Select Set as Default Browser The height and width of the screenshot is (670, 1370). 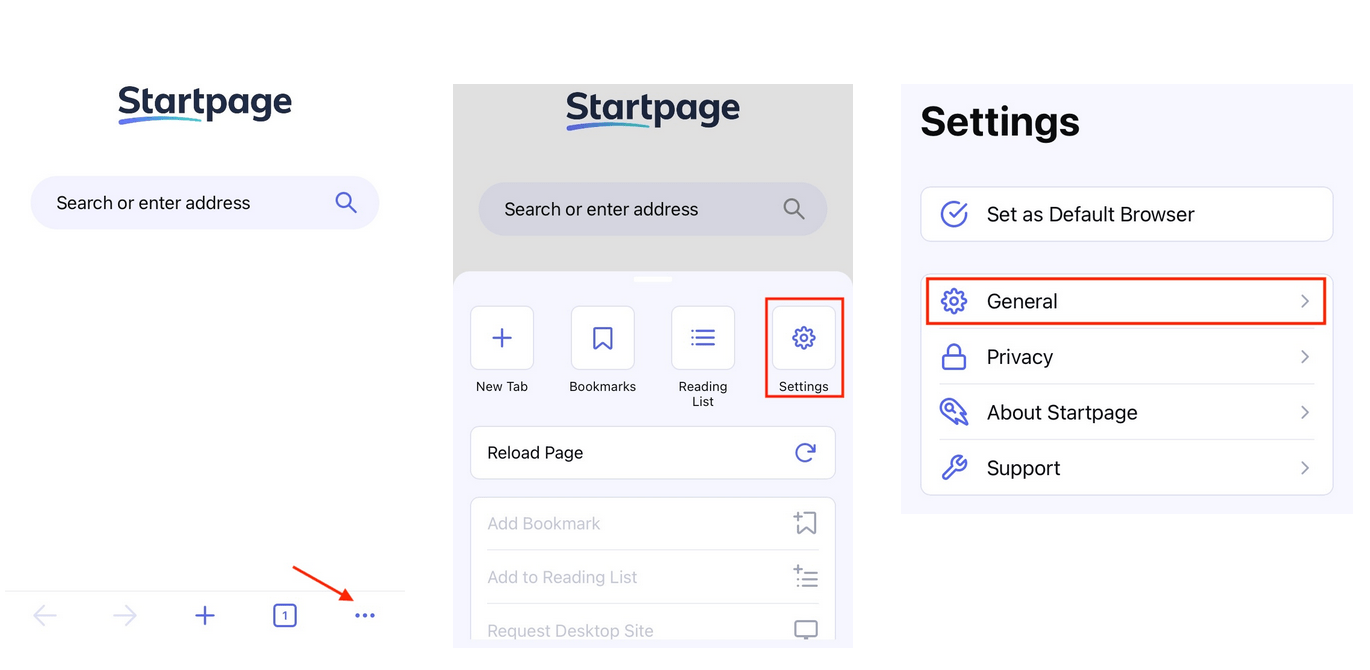[x=1127, y=214]
